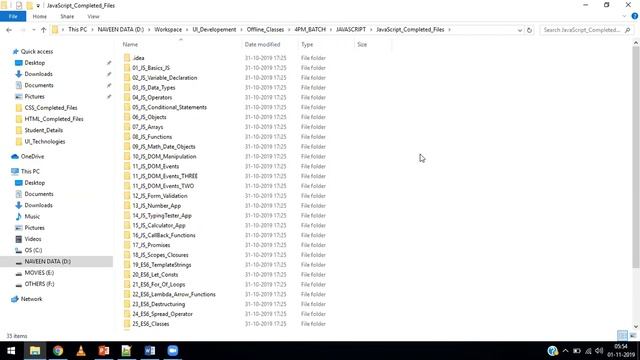Sort by Type column header
This screenshot has width=640, height=360.
[x=307, y=44]
